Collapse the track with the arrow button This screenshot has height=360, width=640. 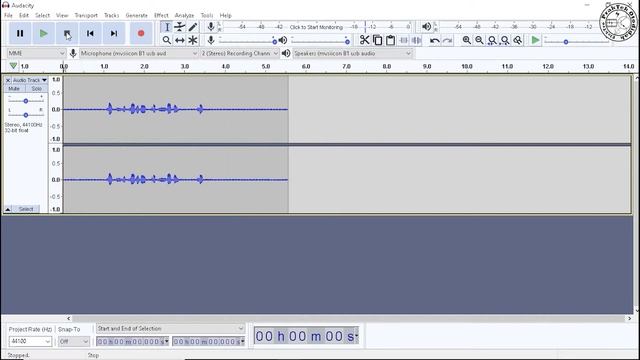tap(8, 209)
